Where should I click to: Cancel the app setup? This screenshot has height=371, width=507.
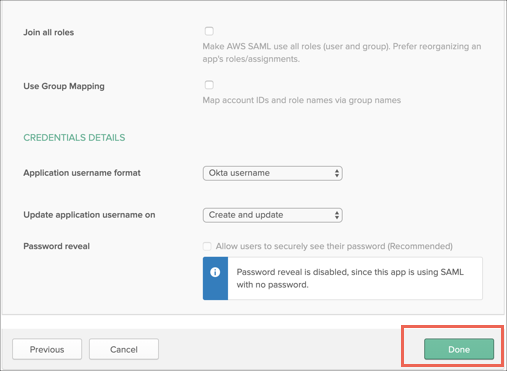124,349
